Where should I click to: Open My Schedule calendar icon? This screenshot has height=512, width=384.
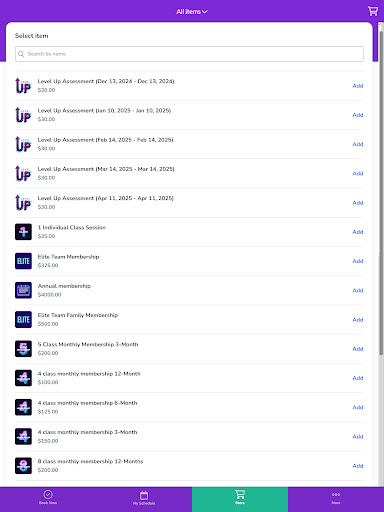click(x=144, y=495)
